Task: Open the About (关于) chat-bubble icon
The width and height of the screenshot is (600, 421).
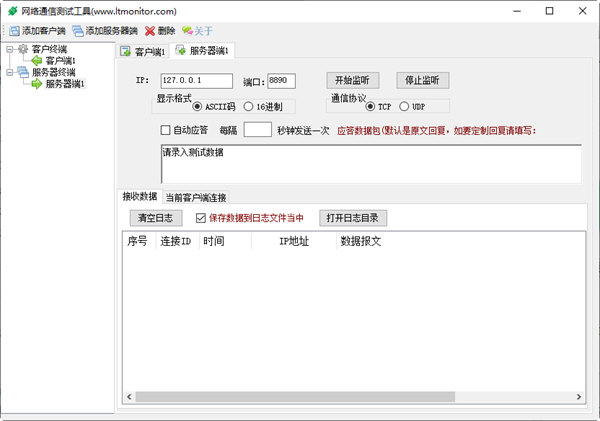Action: pos(188,31)
